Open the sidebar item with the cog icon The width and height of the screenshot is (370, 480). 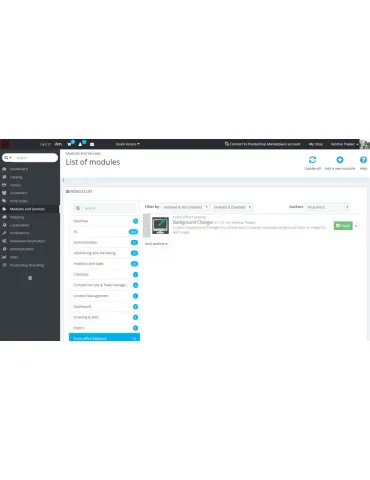(x=22, y=249)
